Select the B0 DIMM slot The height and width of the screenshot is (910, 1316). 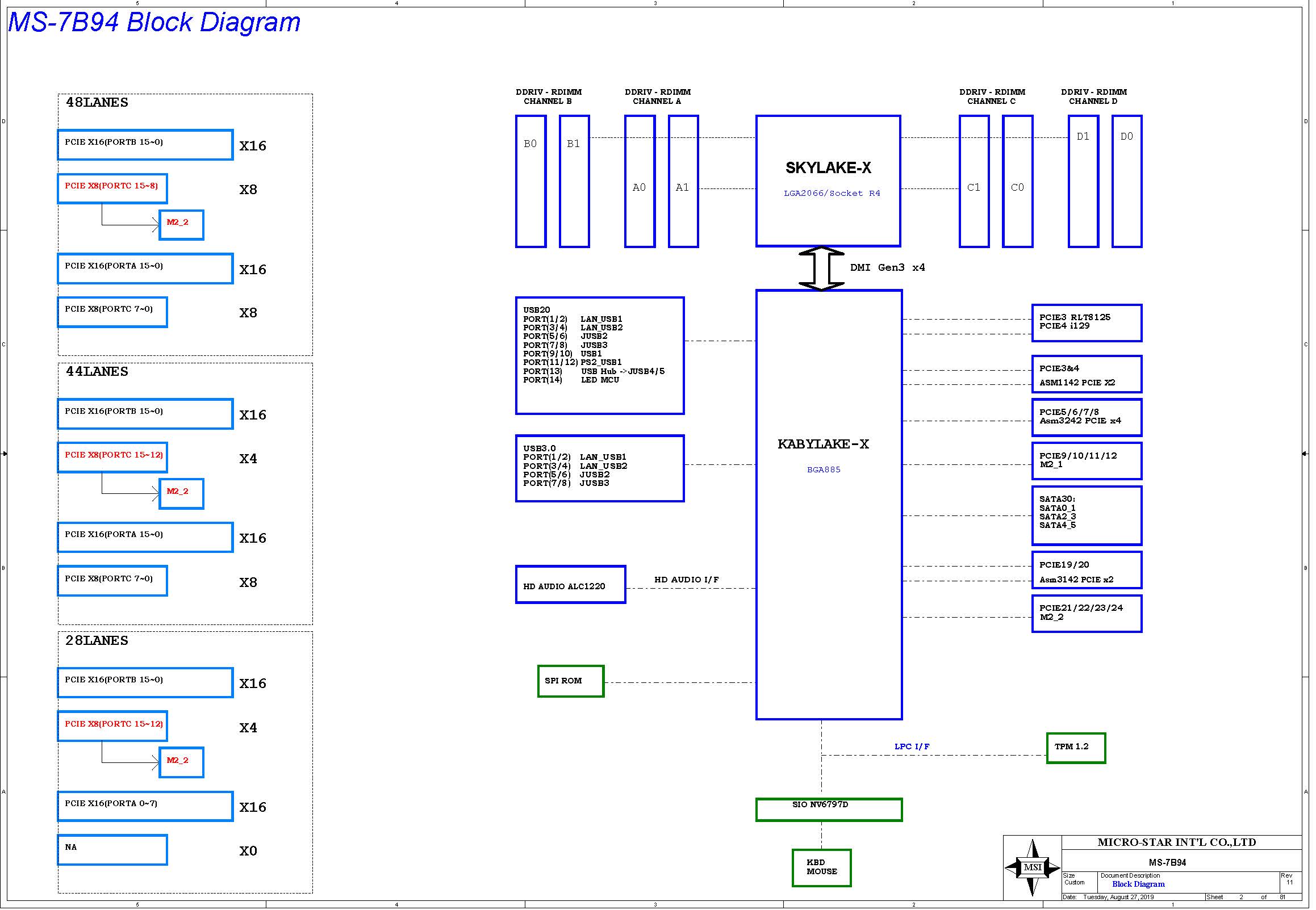531,181
